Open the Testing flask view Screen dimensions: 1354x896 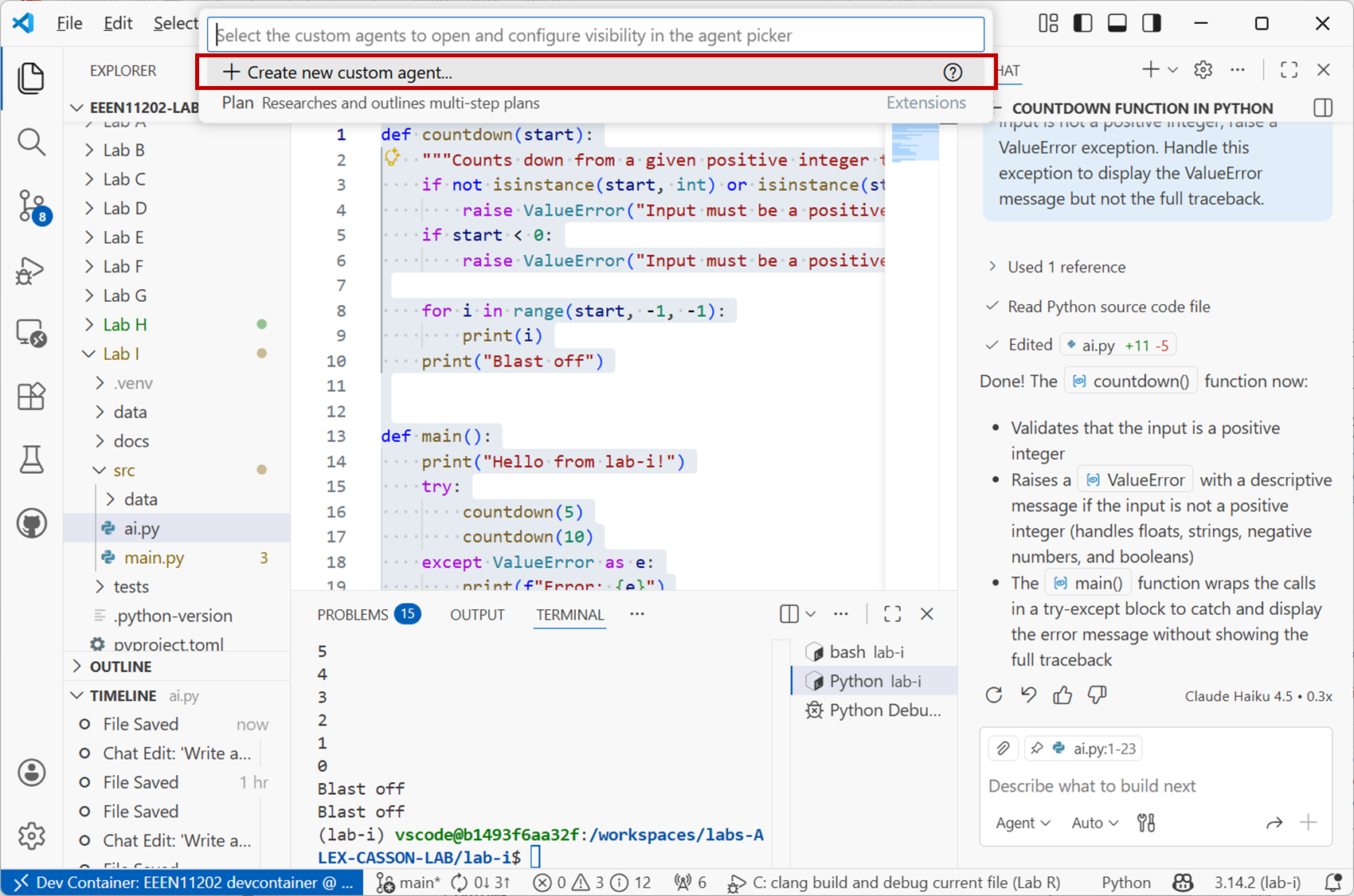pos(31,460)
